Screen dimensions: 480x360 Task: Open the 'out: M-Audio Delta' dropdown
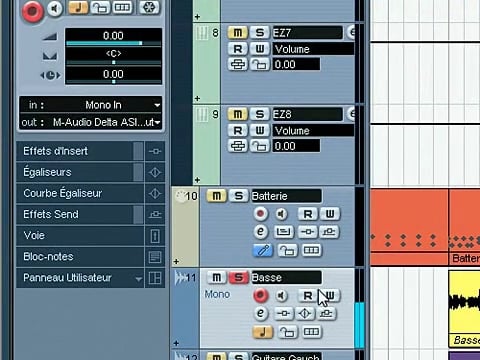pos(91,122)
